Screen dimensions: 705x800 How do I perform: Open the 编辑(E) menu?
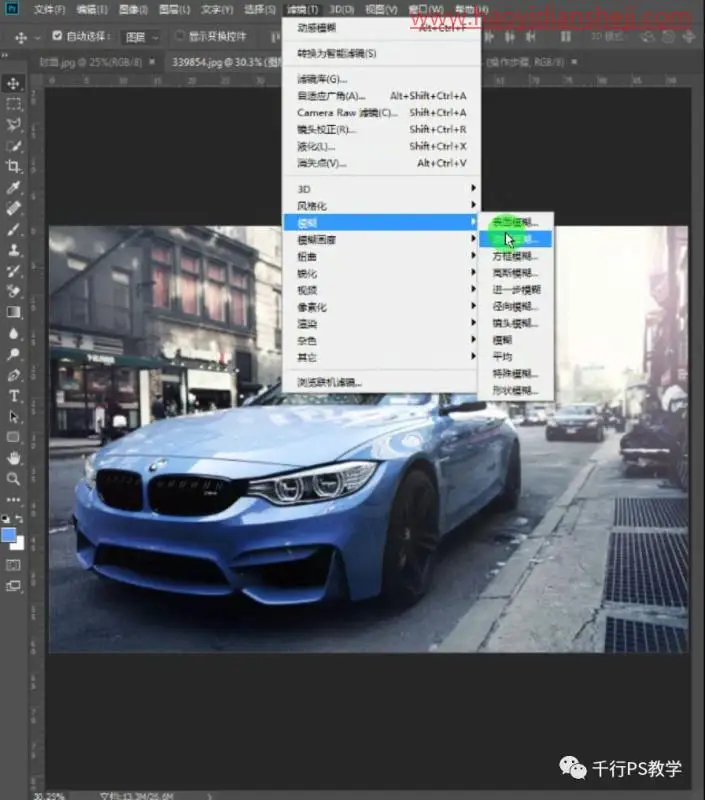[x=92, y=9]
